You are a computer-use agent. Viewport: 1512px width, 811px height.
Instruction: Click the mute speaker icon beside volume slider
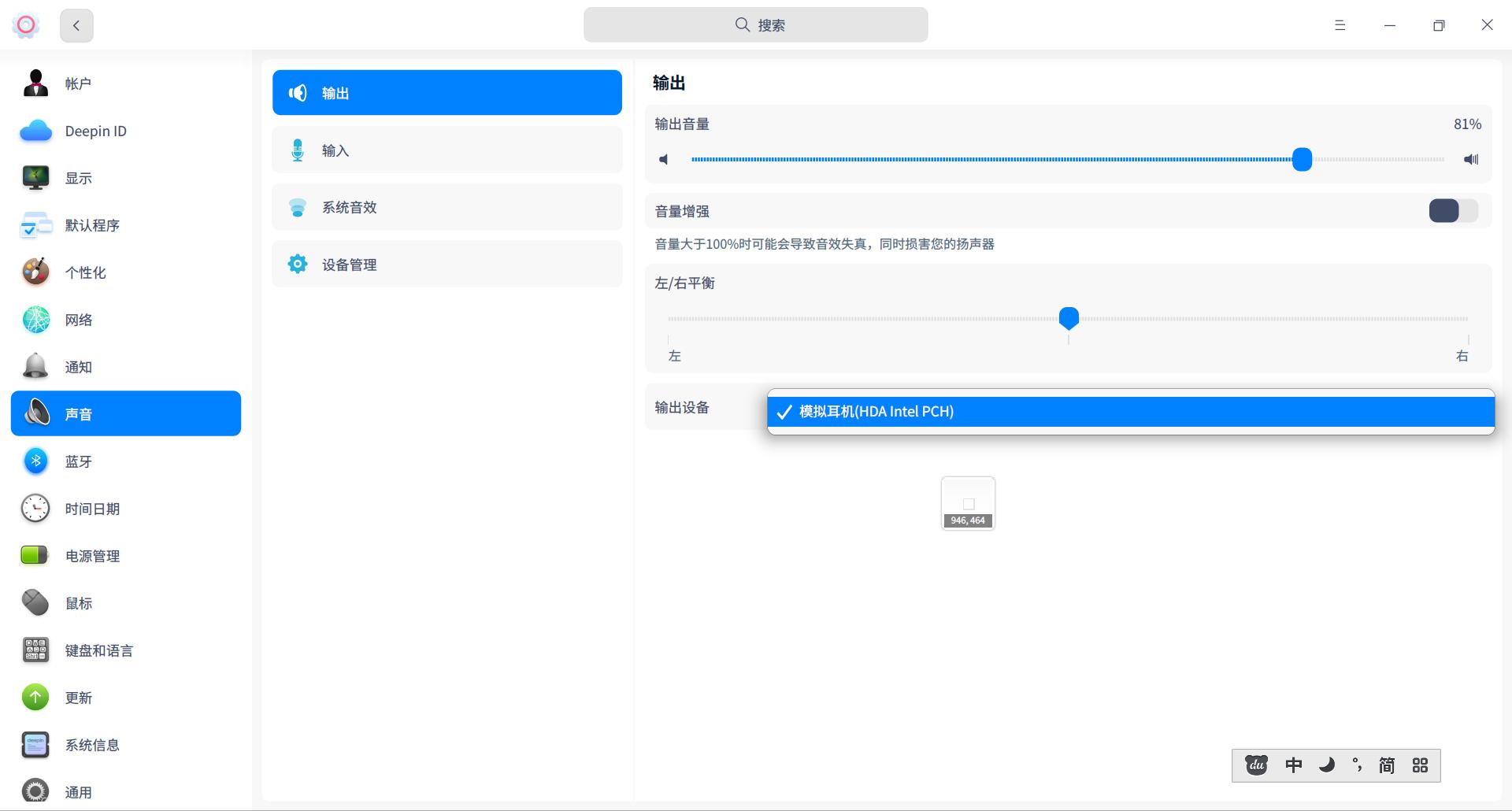pyautogui.click(x=664, y=159)
